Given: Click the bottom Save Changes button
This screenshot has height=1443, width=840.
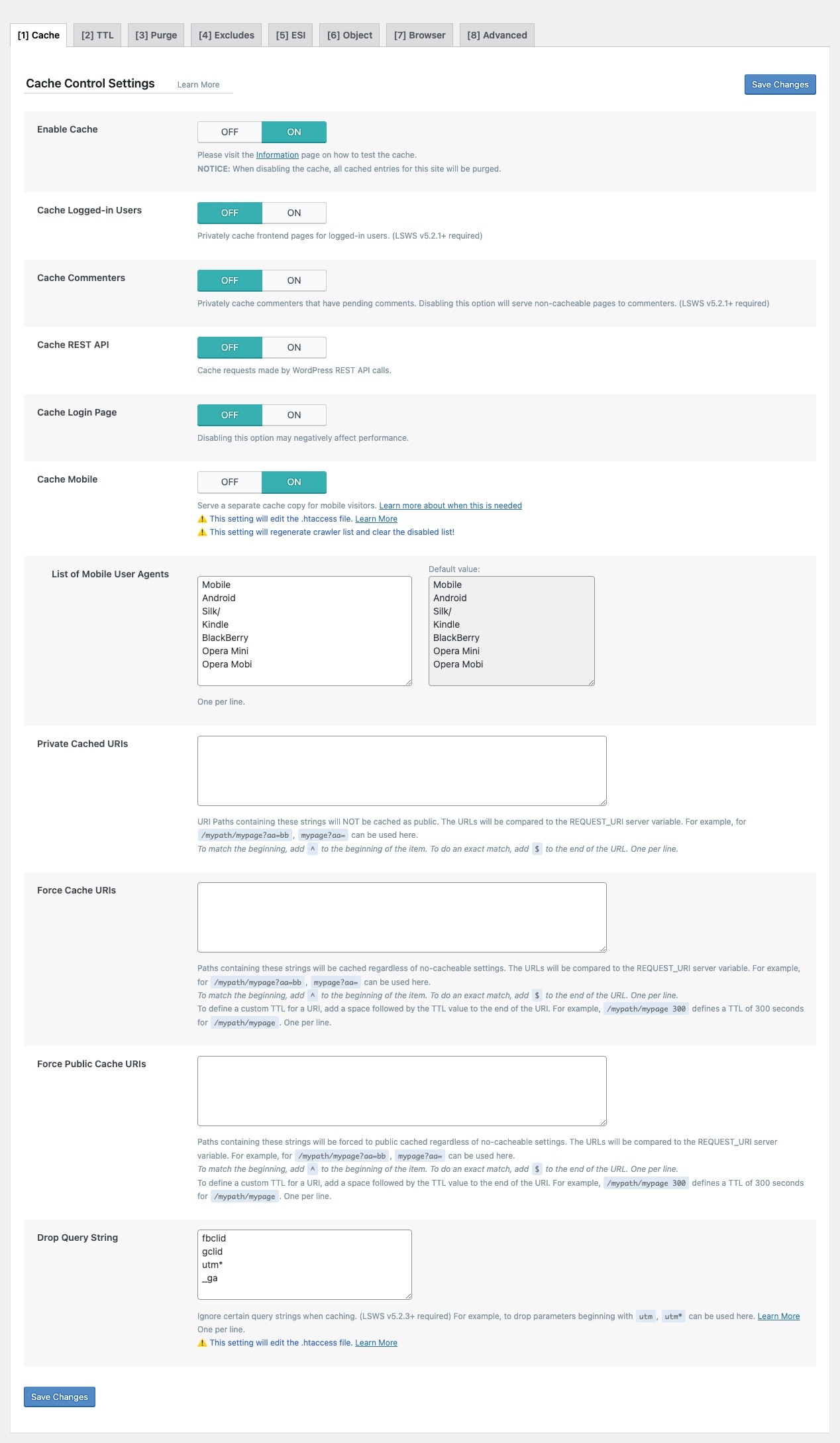Looking at the screenshot, I should [x=60, y=1397].
